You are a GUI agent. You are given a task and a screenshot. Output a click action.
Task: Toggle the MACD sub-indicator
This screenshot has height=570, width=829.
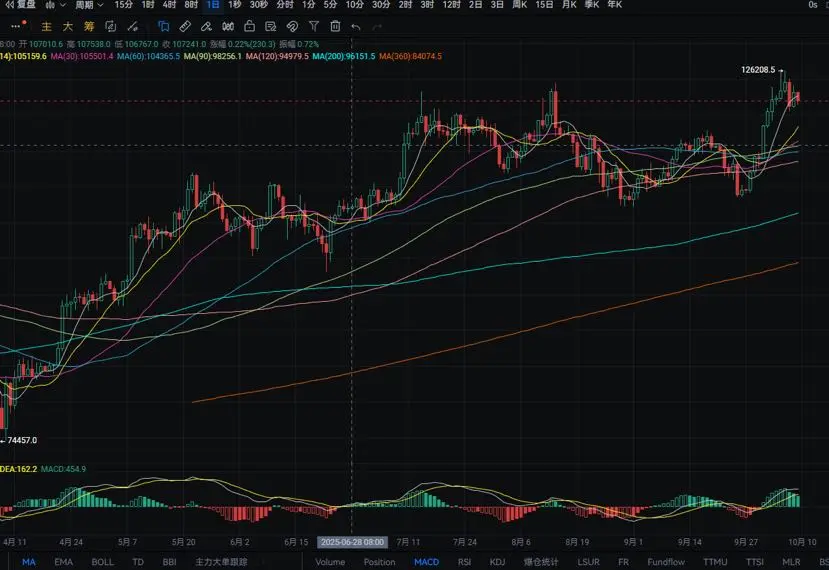(426, 562)
